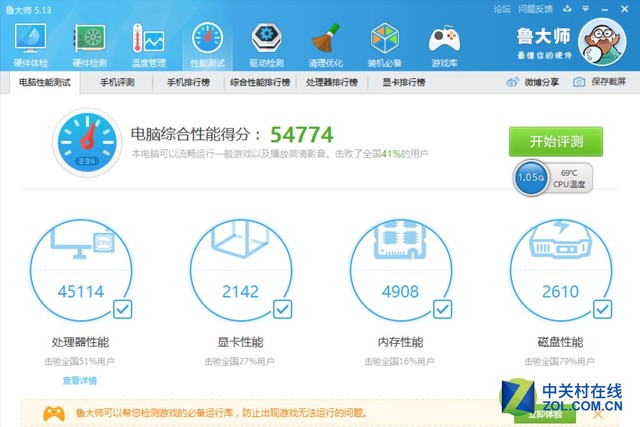Click the 微博分享 text link
Viewport: 640px width, 427px height.
click(x=542, y=82)
